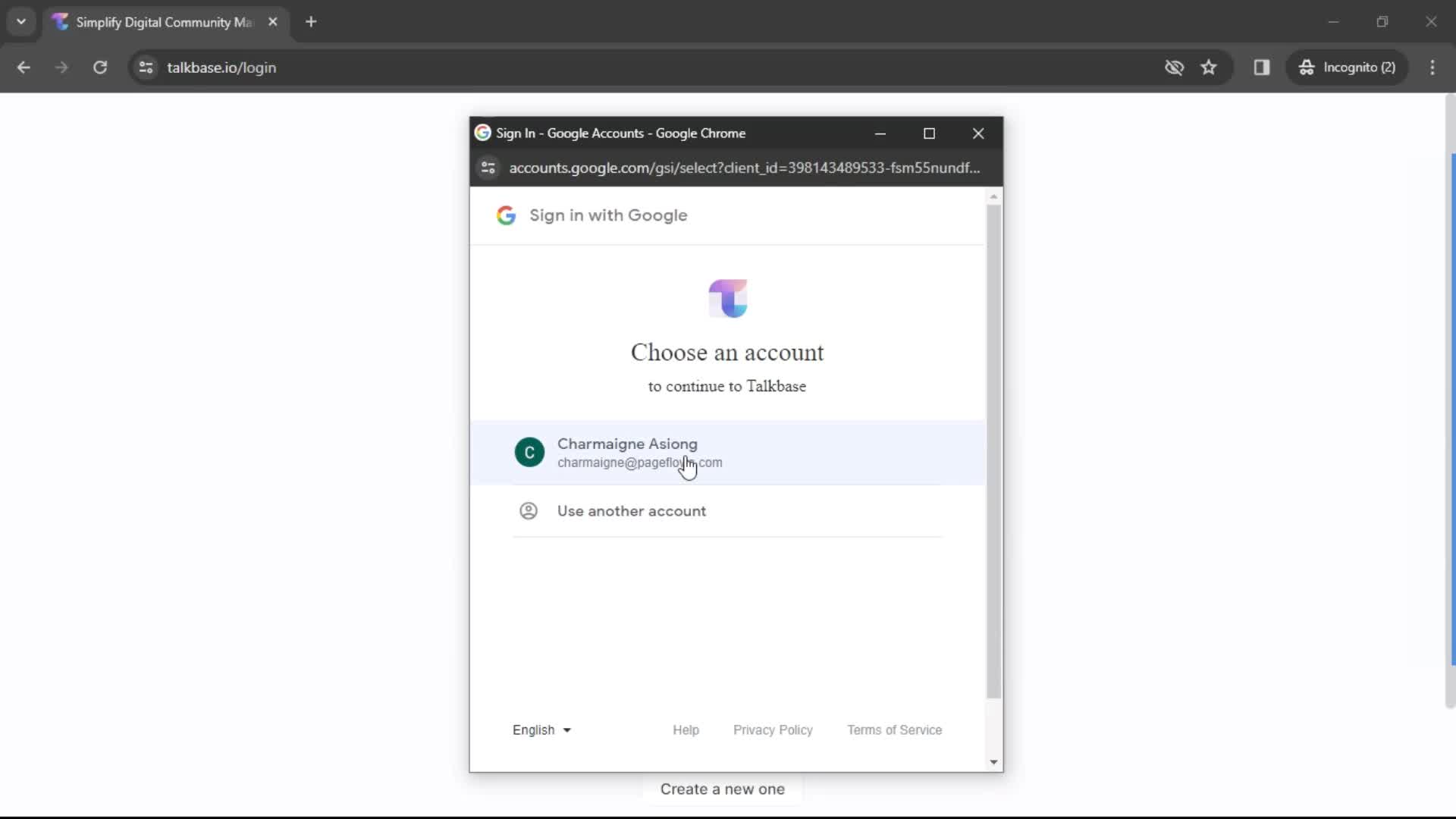Screen dimensions: 1456x819
Task: Click the Talkbase logo above Choose an account
Action: 727,298
